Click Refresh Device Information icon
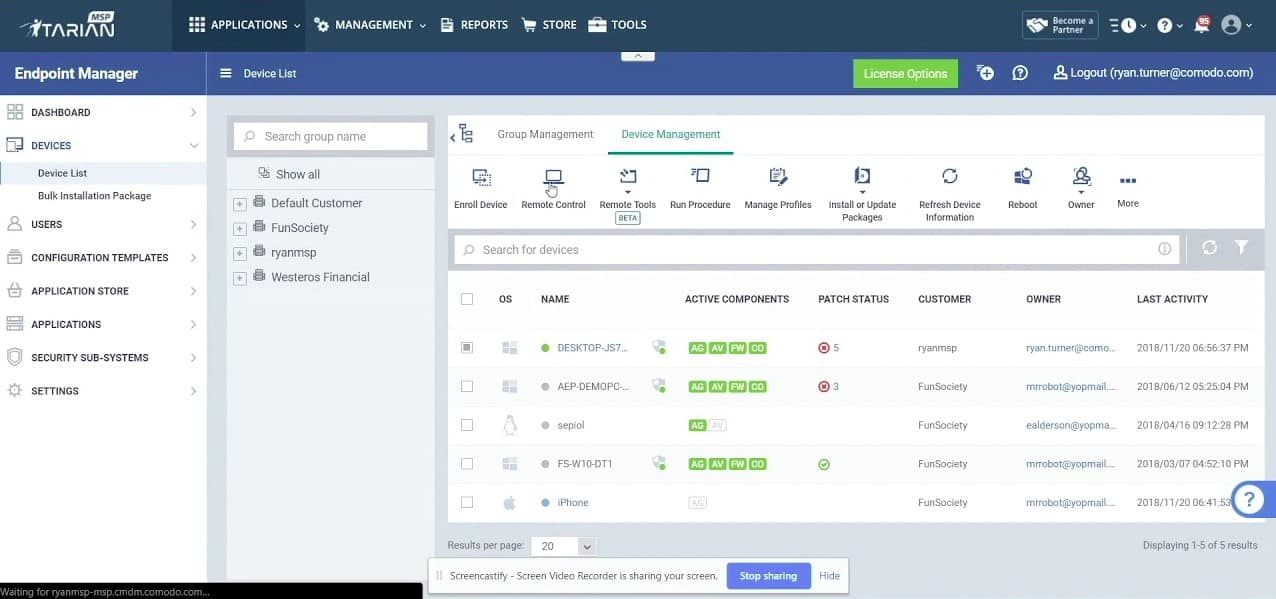The width and height of the screenshot is (1276, 599). (x=950, y=177)
